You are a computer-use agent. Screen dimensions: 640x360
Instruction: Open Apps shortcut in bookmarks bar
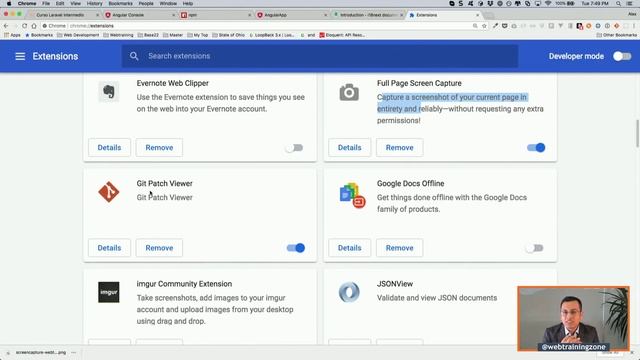coord(12,35)
